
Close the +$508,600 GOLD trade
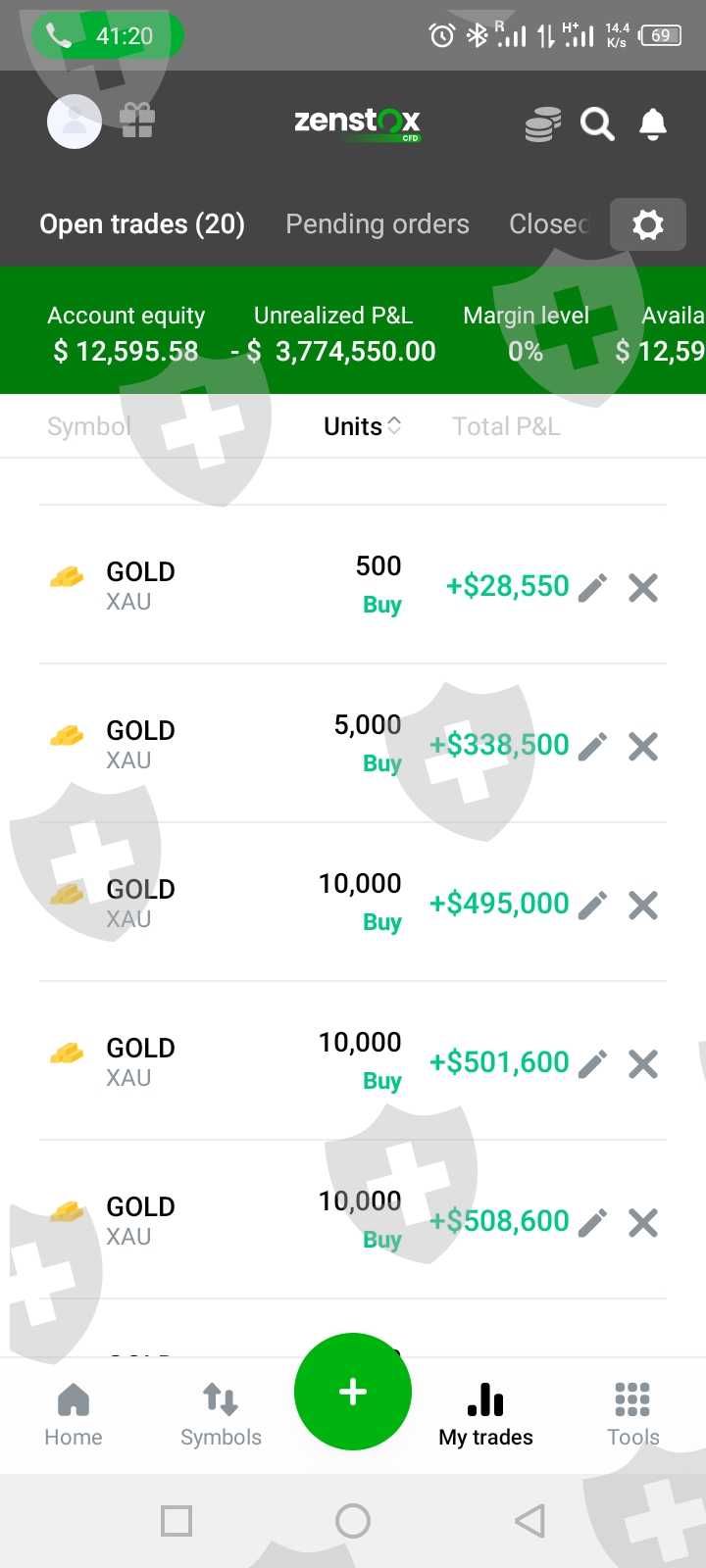click(x=643, y=1223)
